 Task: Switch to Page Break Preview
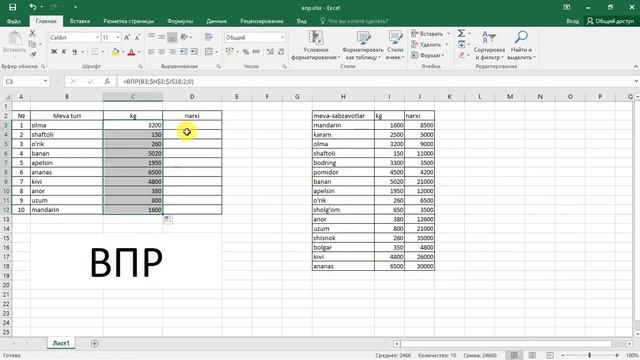pos(550,356)
